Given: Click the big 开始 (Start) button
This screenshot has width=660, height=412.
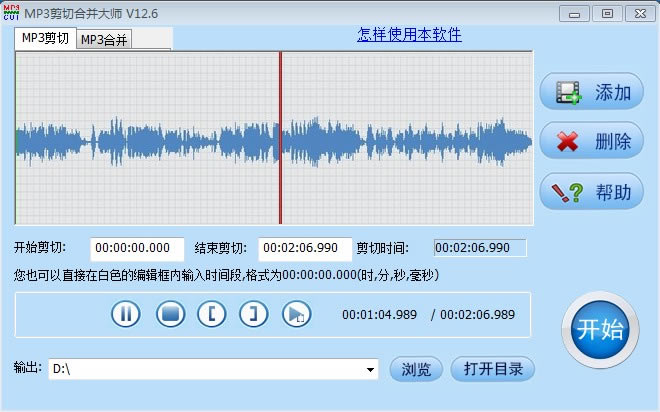Looking at the screenshot, I should [x=600, y=330].
